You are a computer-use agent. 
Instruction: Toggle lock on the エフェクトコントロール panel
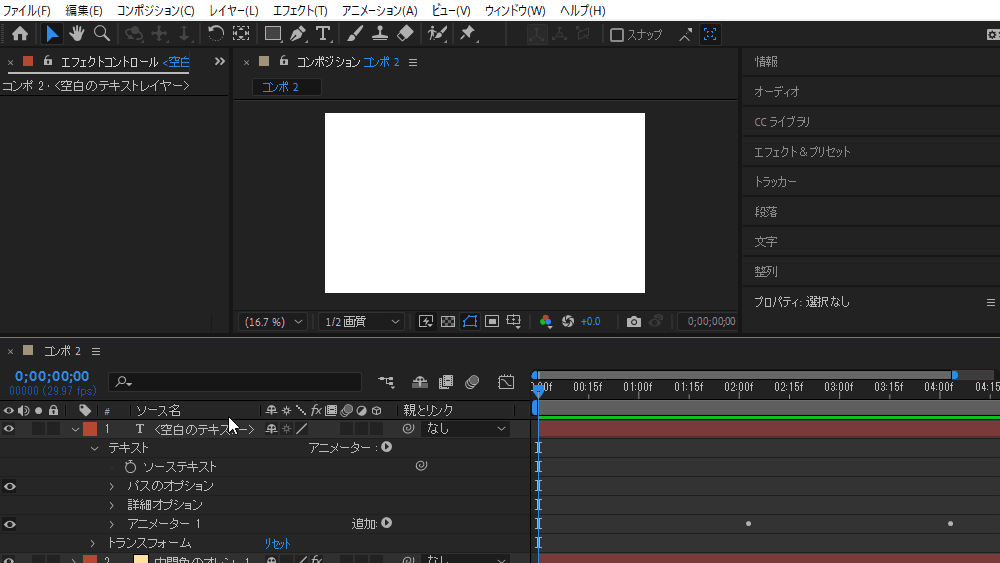48,61
